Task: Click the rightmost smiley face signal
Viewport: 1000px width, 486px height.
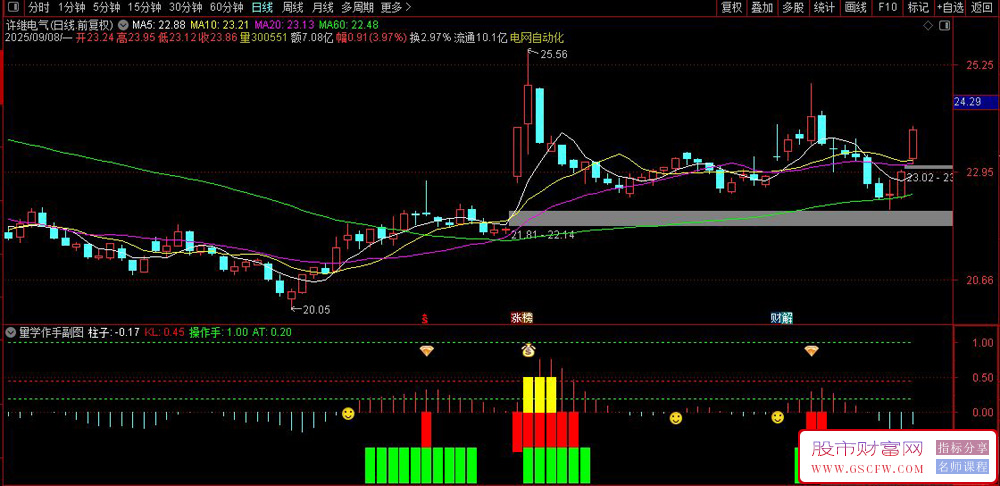Action: pyautogui.click(x=777, y=417)
